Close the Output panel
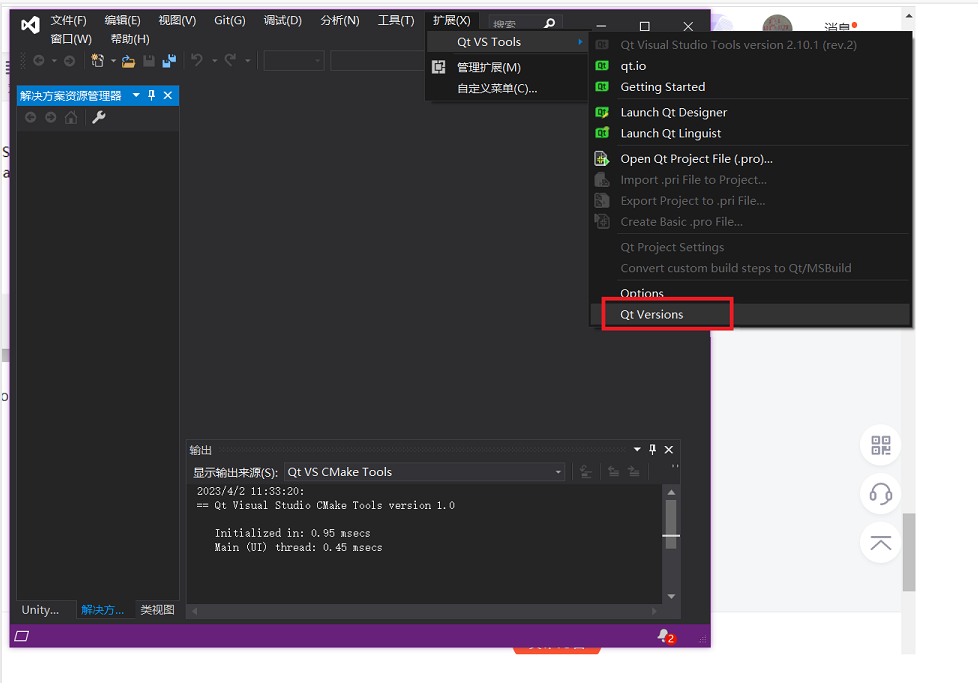Viewport: 978px width, 683px height. 669,449
